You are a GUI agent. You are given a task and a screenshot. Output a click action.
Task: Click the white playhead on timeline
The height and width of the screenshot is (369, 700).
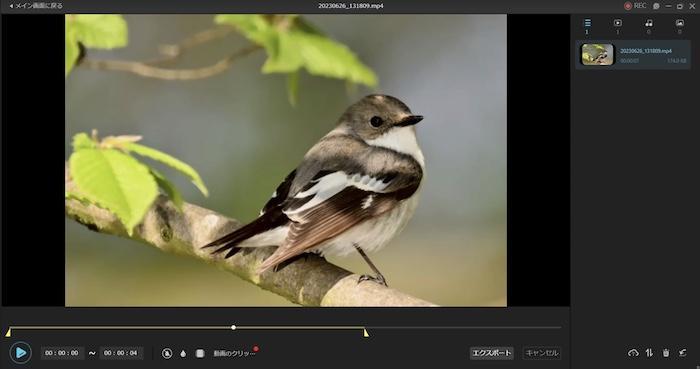(233, 328)
